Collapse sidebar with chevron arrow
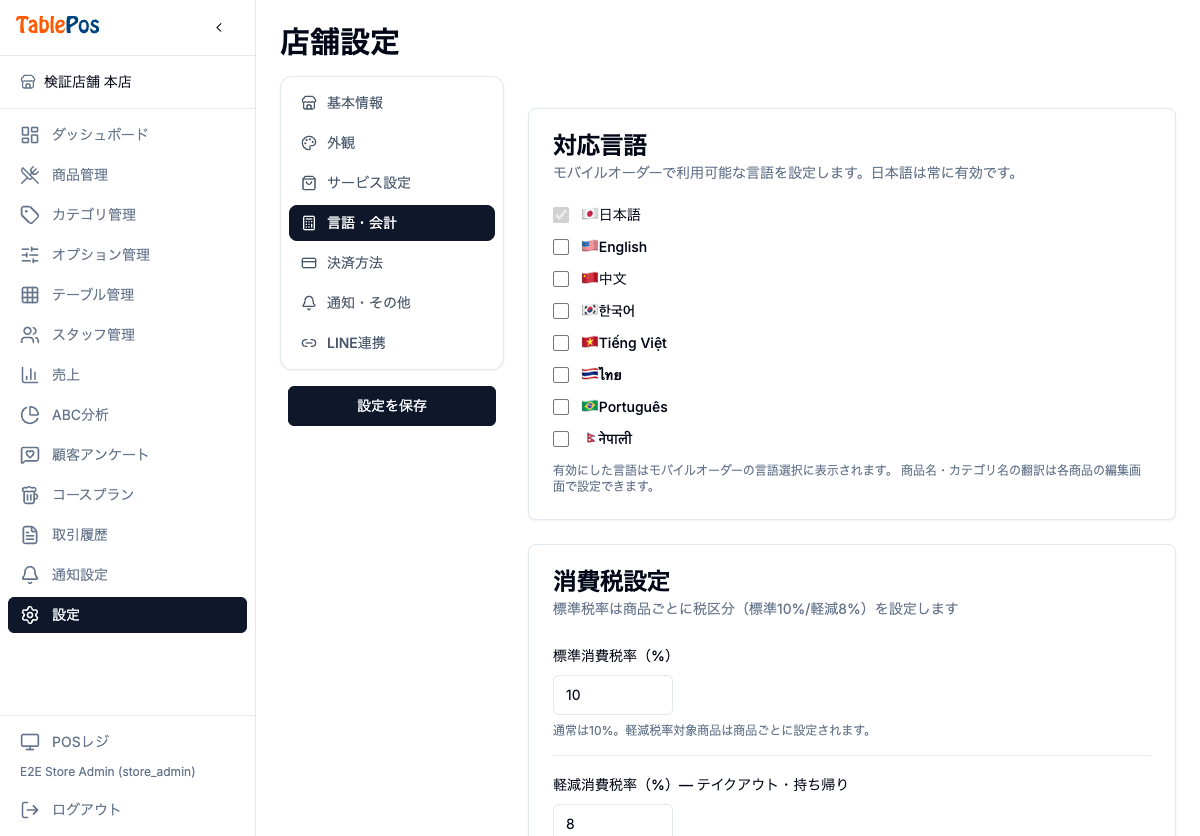 pyautogui.click(x=219, y=27)
